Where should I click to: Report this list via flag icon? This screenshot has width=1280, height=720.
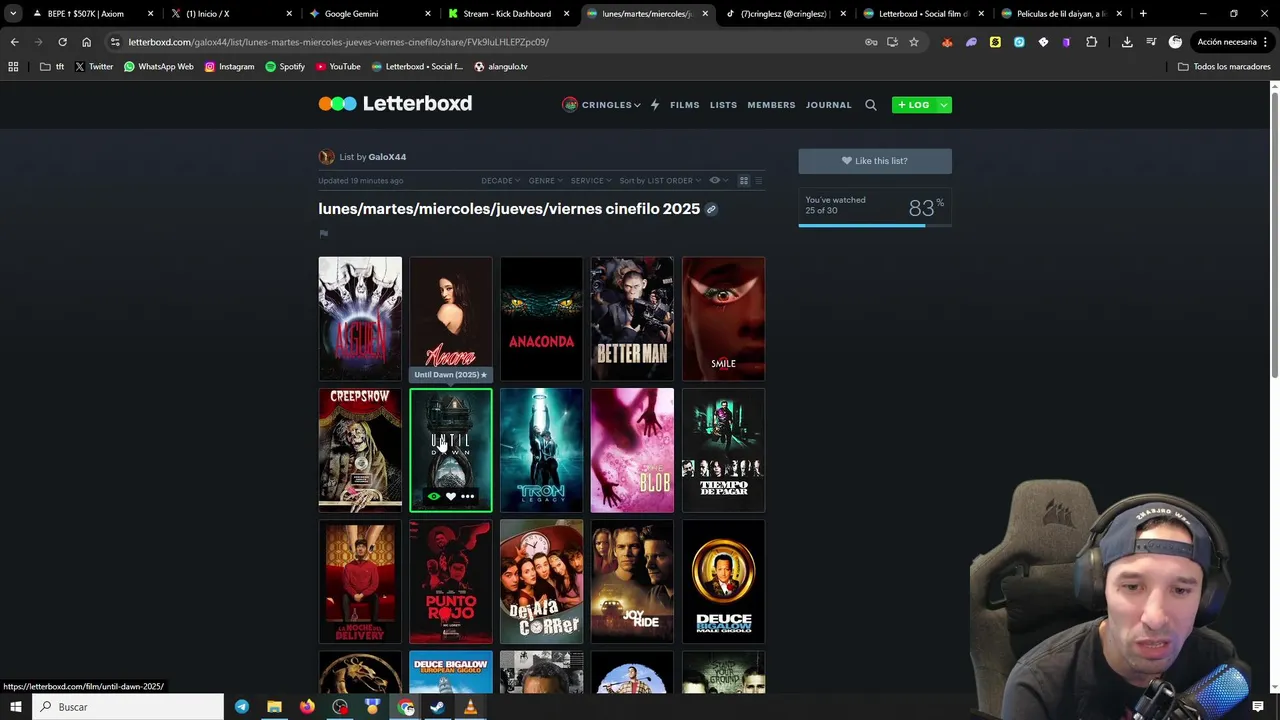324,234
